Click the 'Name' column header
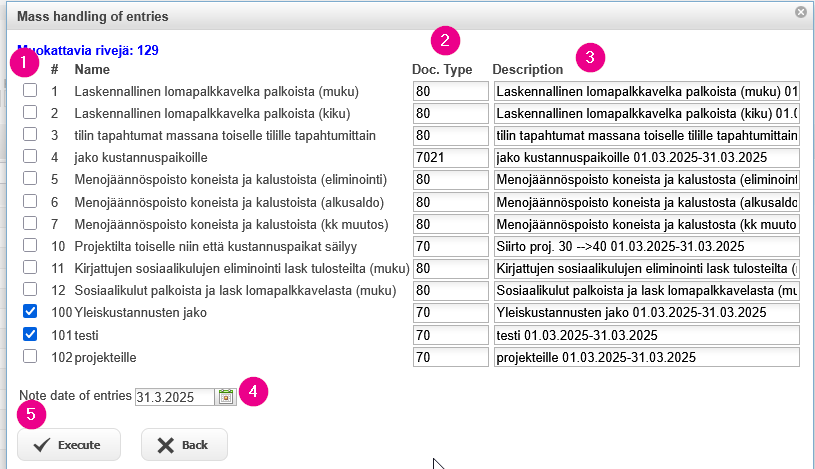 [92, 69]
